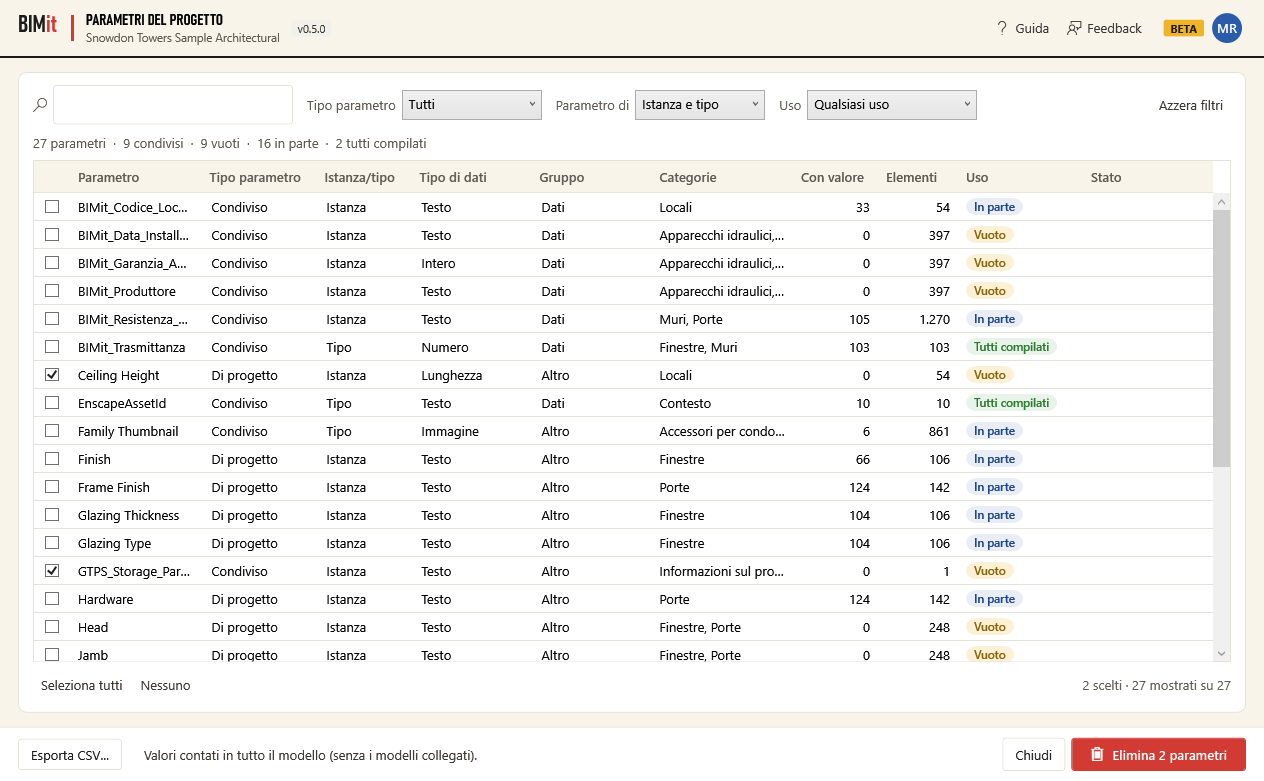
Task: Uncheck the Ceiling Height checkbox
Action: 52,375
